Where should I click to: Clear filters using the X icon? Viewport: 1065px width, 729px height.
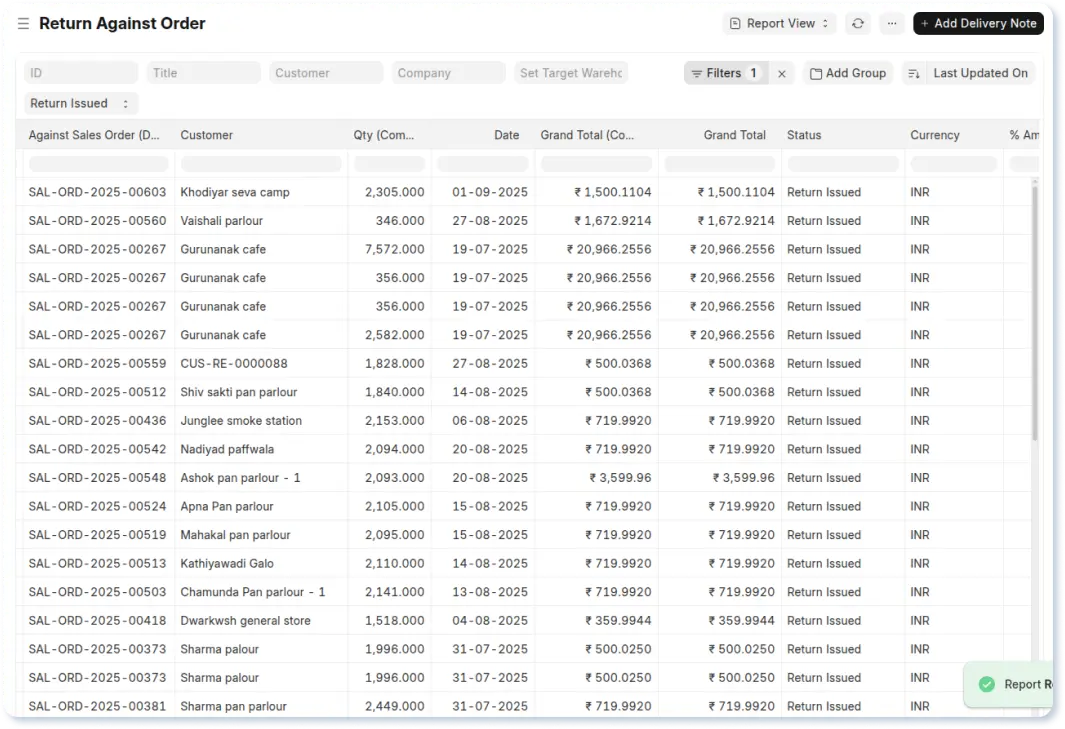[x=781, y=72]
